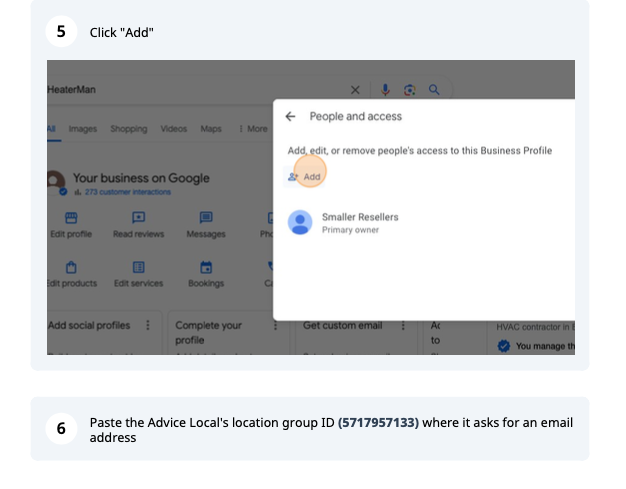
Task: Open the Messages icon
Action: pyautogui.click(x=206, y=218)
